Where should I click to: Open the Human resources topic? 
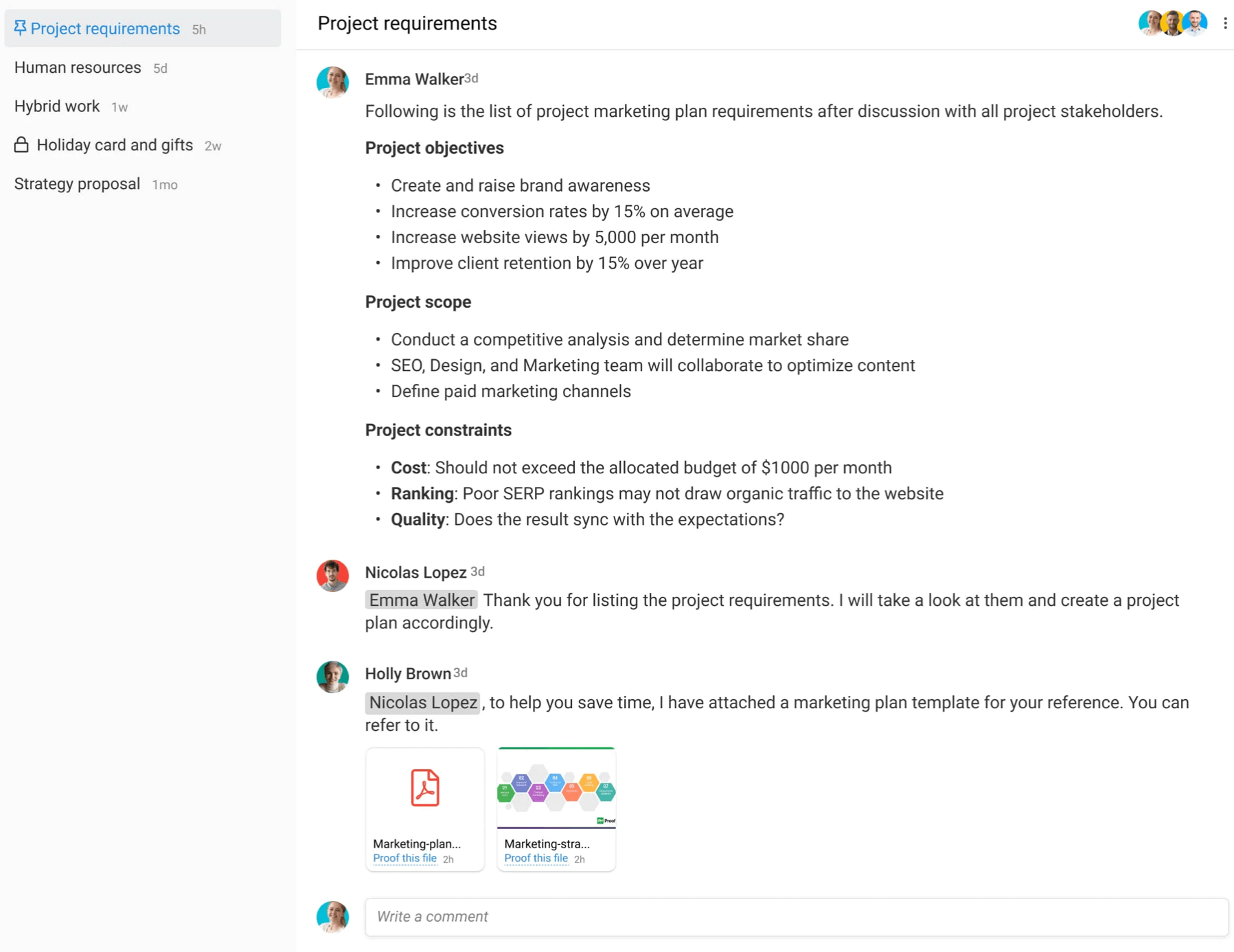[x=78, y=67]
